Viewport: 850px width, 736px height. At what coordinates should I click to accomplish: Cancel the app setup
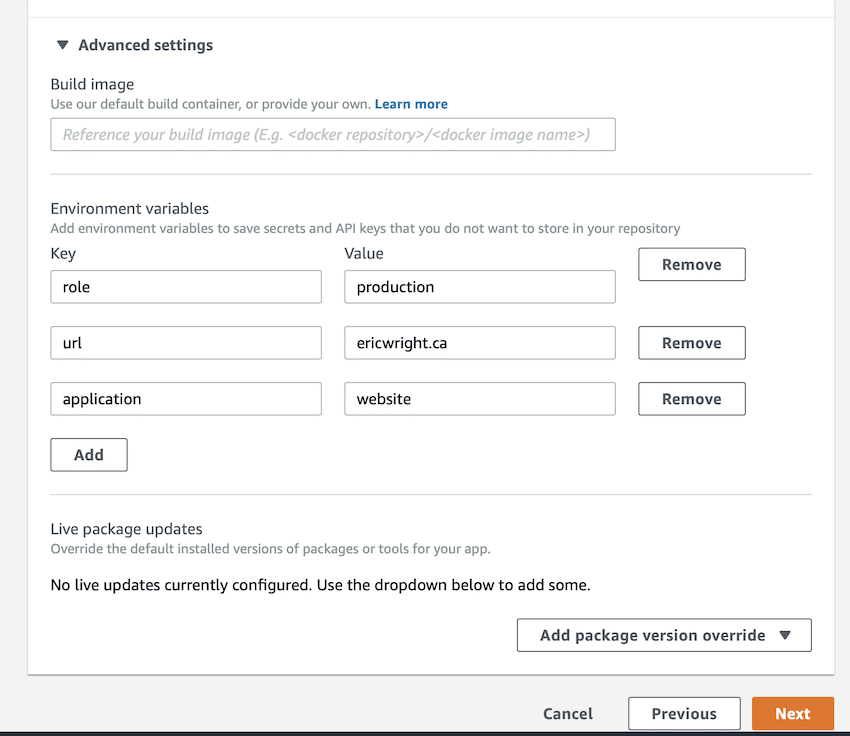click(567, 714)
